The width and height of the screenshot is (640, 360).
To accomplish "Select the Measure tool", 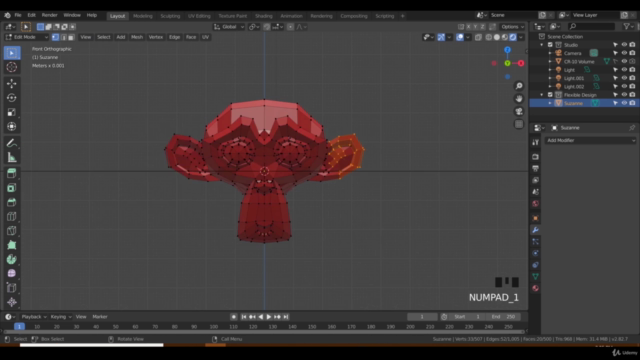I will [12, 157].
